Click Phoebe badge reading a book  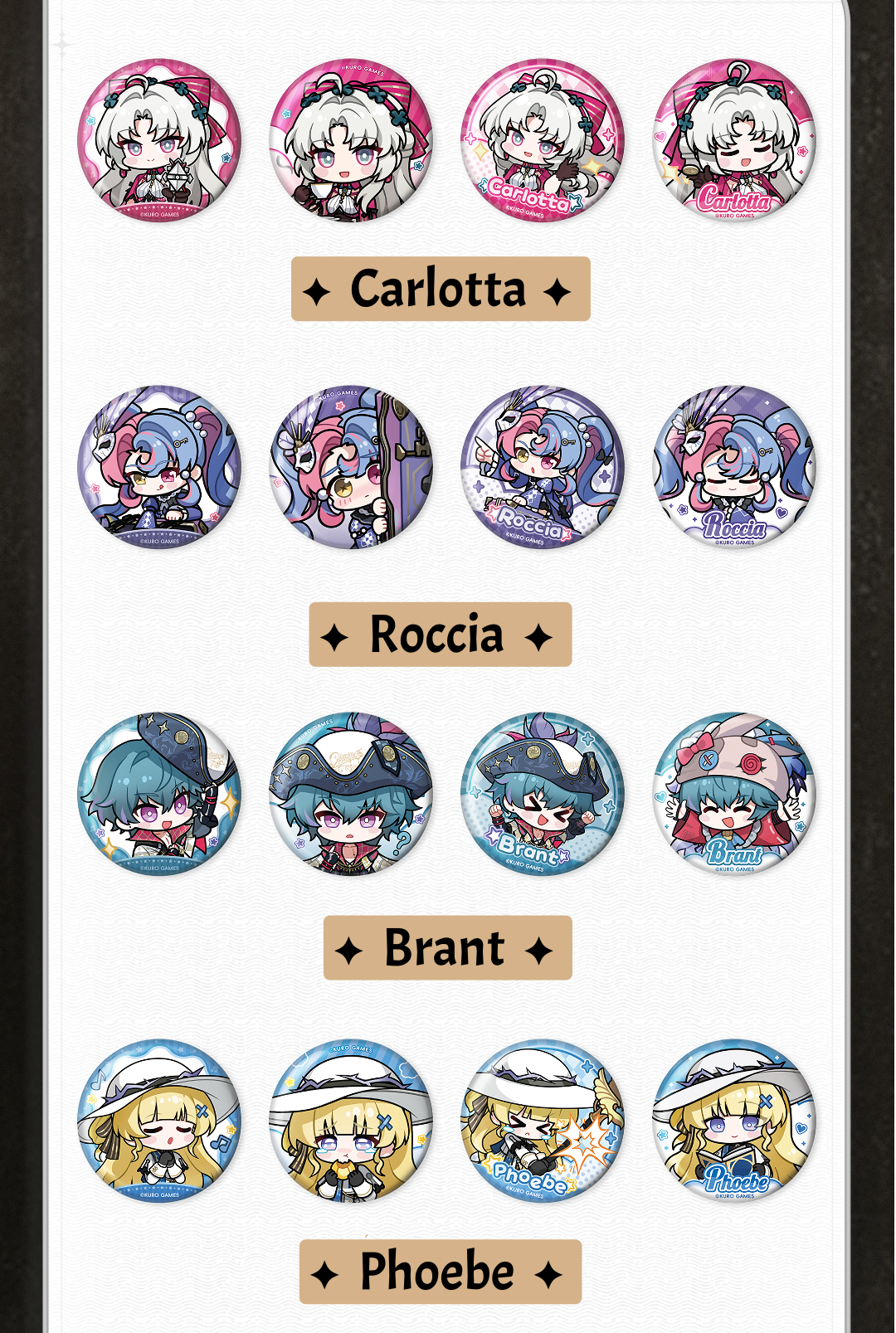(734, 1121)
